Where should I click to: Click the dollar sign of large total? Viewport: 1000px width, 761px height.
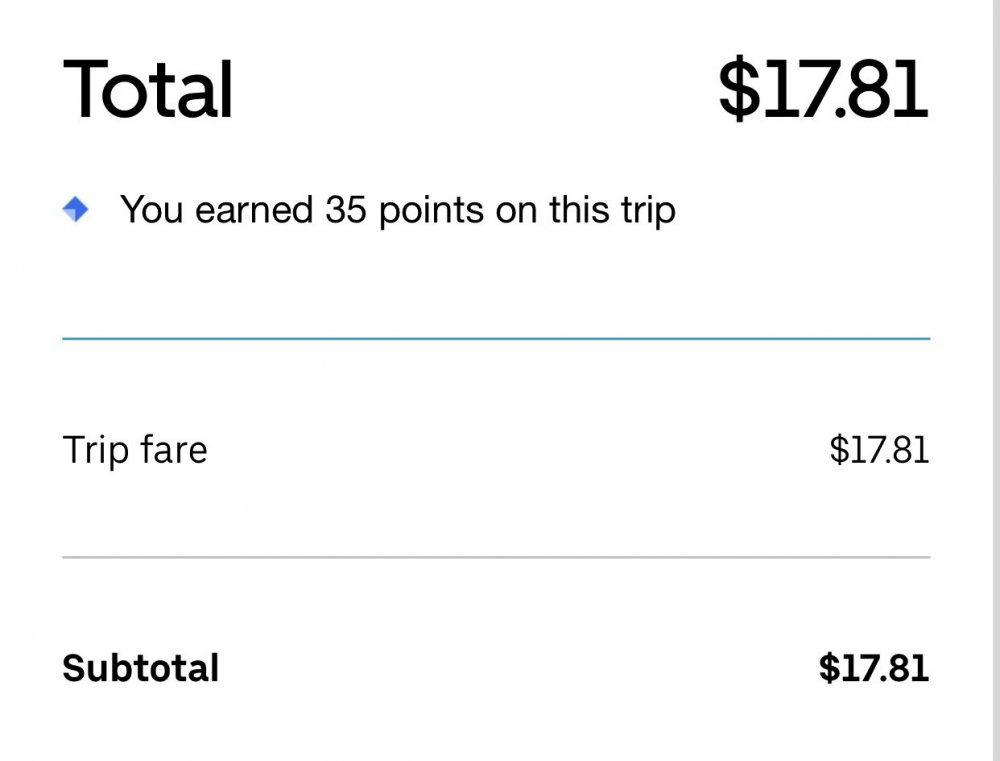(740, 89)
